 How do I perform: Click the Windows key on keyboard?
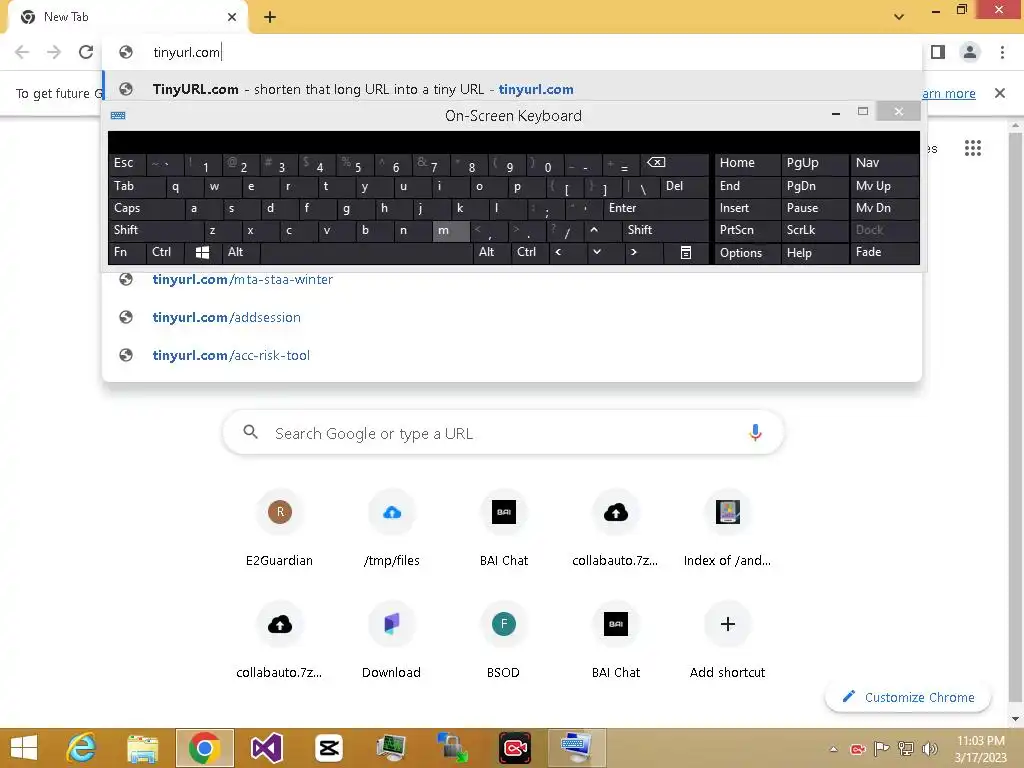click(202, 253)
